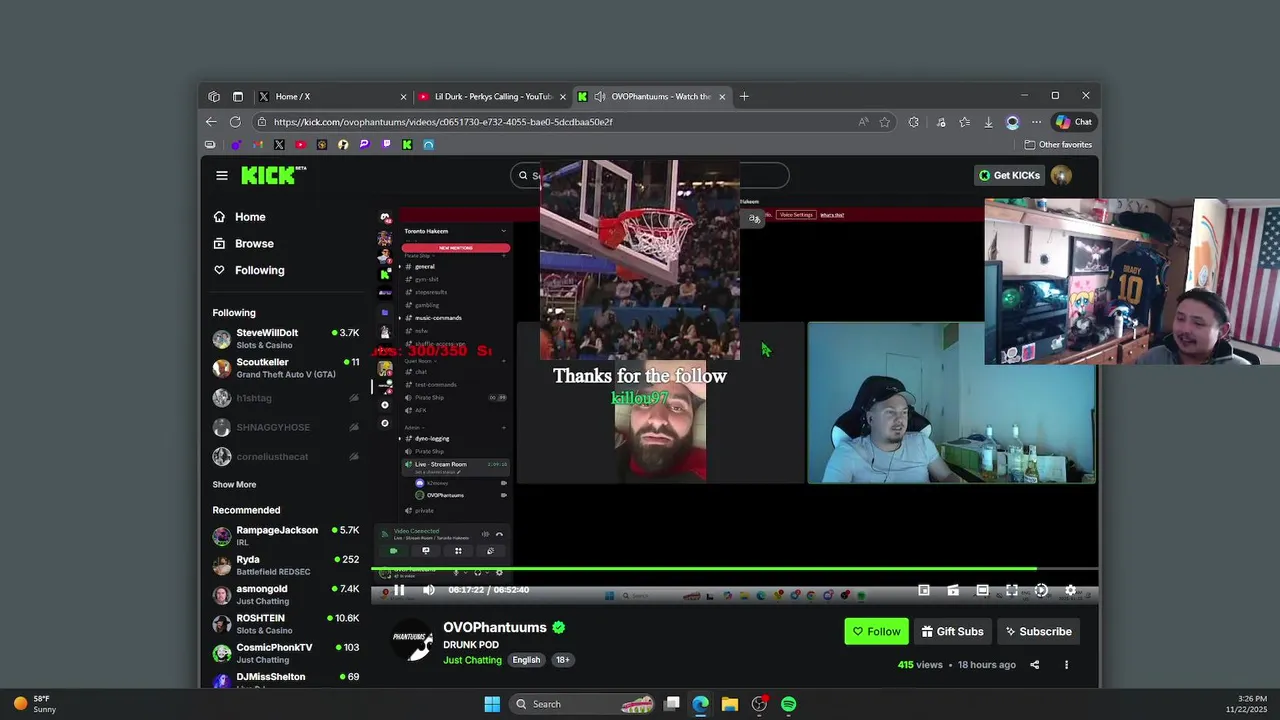The width and height of the screenshot is (1280, 720).
Task: Open DJMissShelton recommended channel
Action: coord(286,678)
